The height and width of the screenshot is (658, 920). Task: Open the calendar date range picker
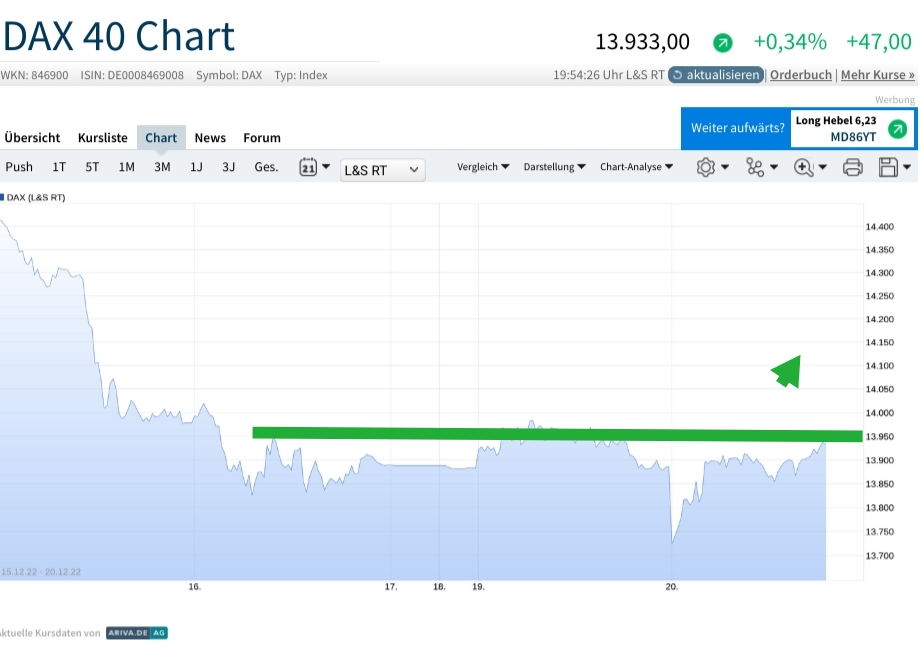[x=308, y=167]
